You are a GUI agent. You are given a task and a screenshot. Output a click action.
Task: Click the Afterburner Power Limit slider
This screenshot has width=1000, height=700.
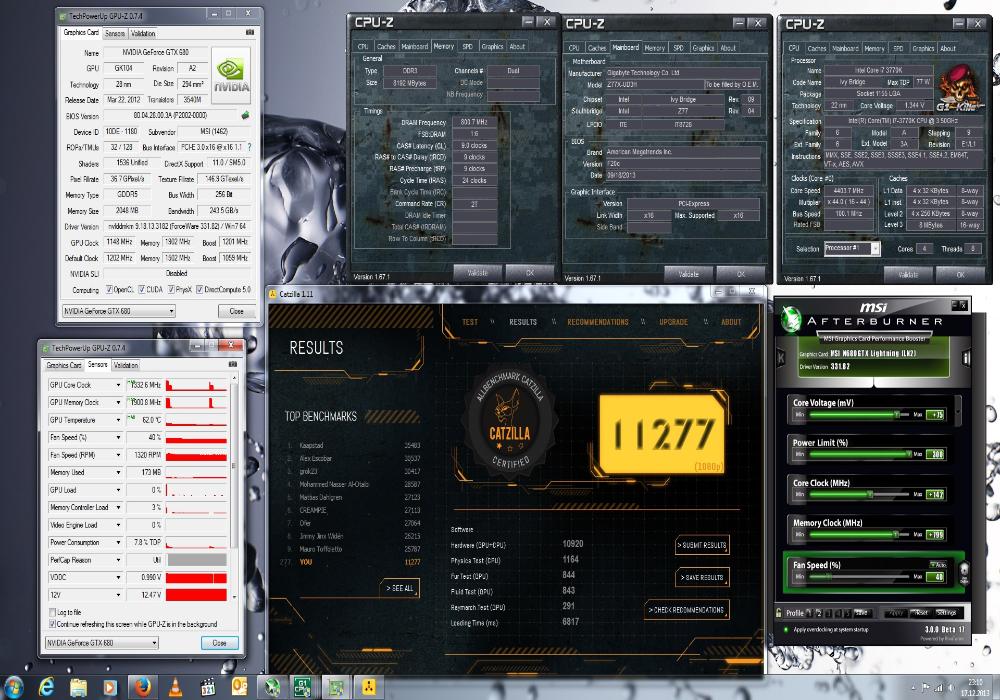click(x=858, y=454)
